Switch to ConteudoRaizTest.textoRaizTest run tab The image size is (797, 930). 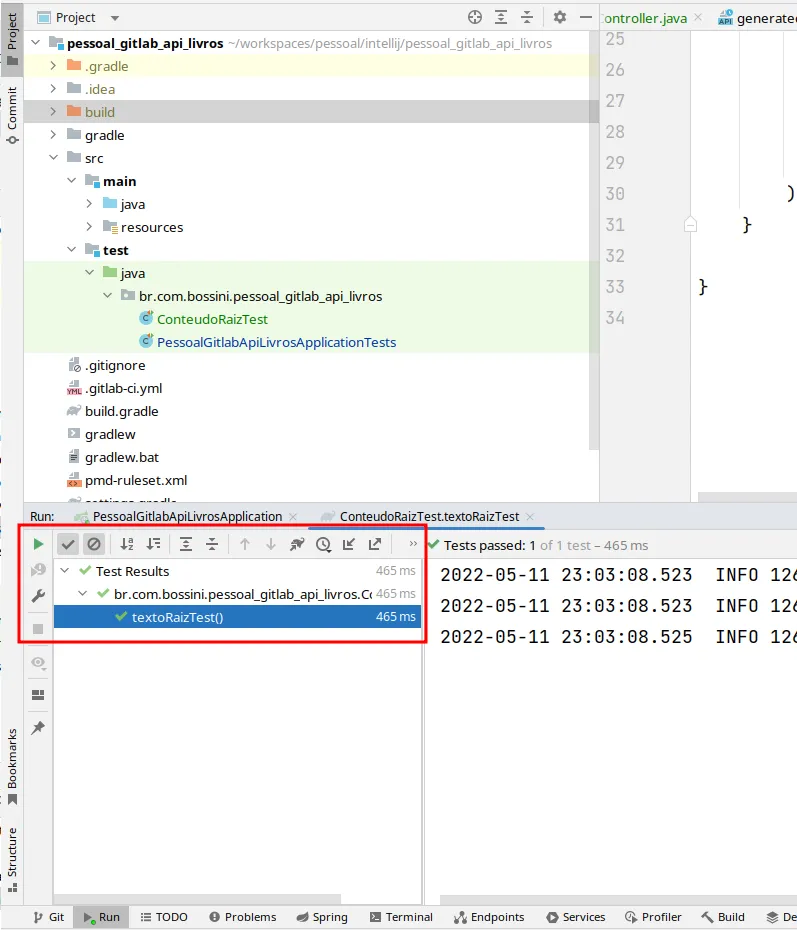point(429,517)
